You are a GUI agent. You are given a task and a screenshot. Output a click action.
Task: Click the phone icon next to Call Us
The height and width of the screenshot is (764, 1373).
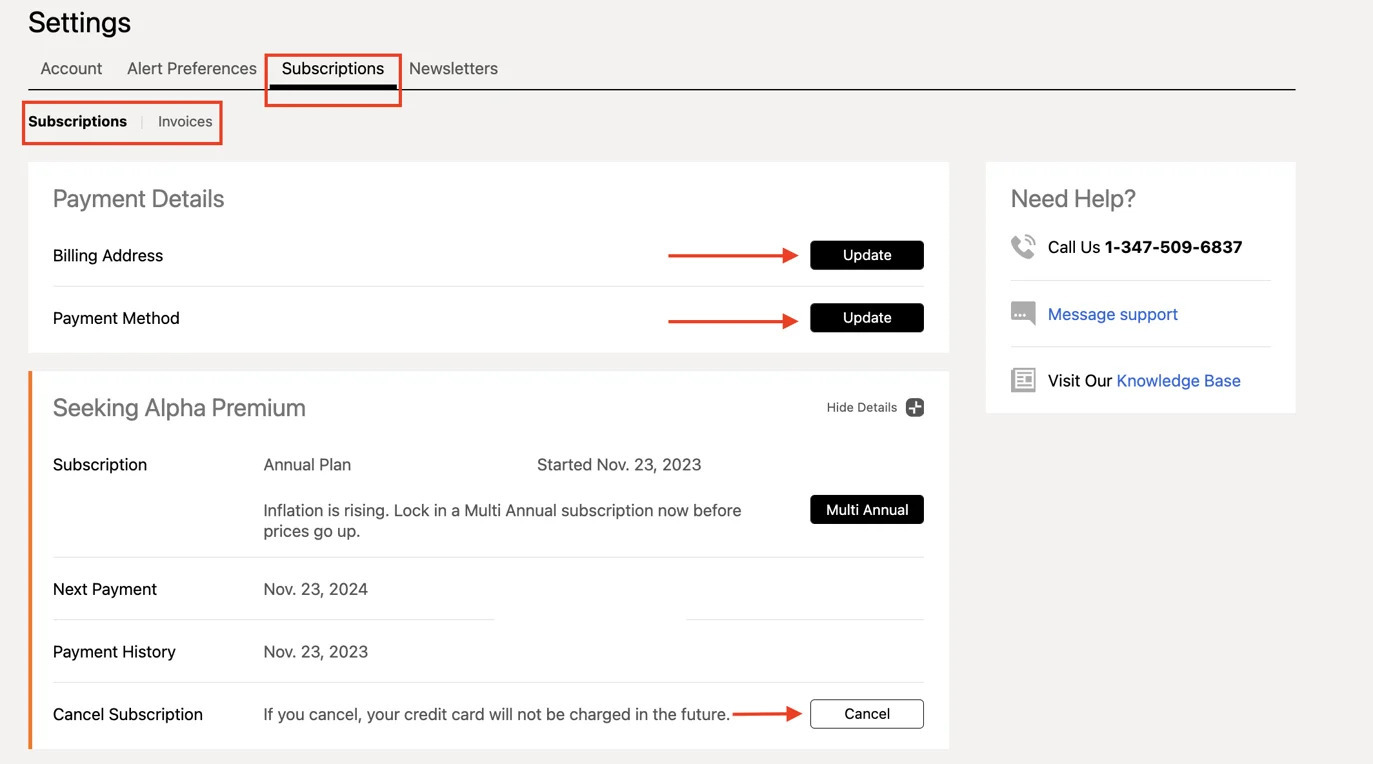point(1023,246)
